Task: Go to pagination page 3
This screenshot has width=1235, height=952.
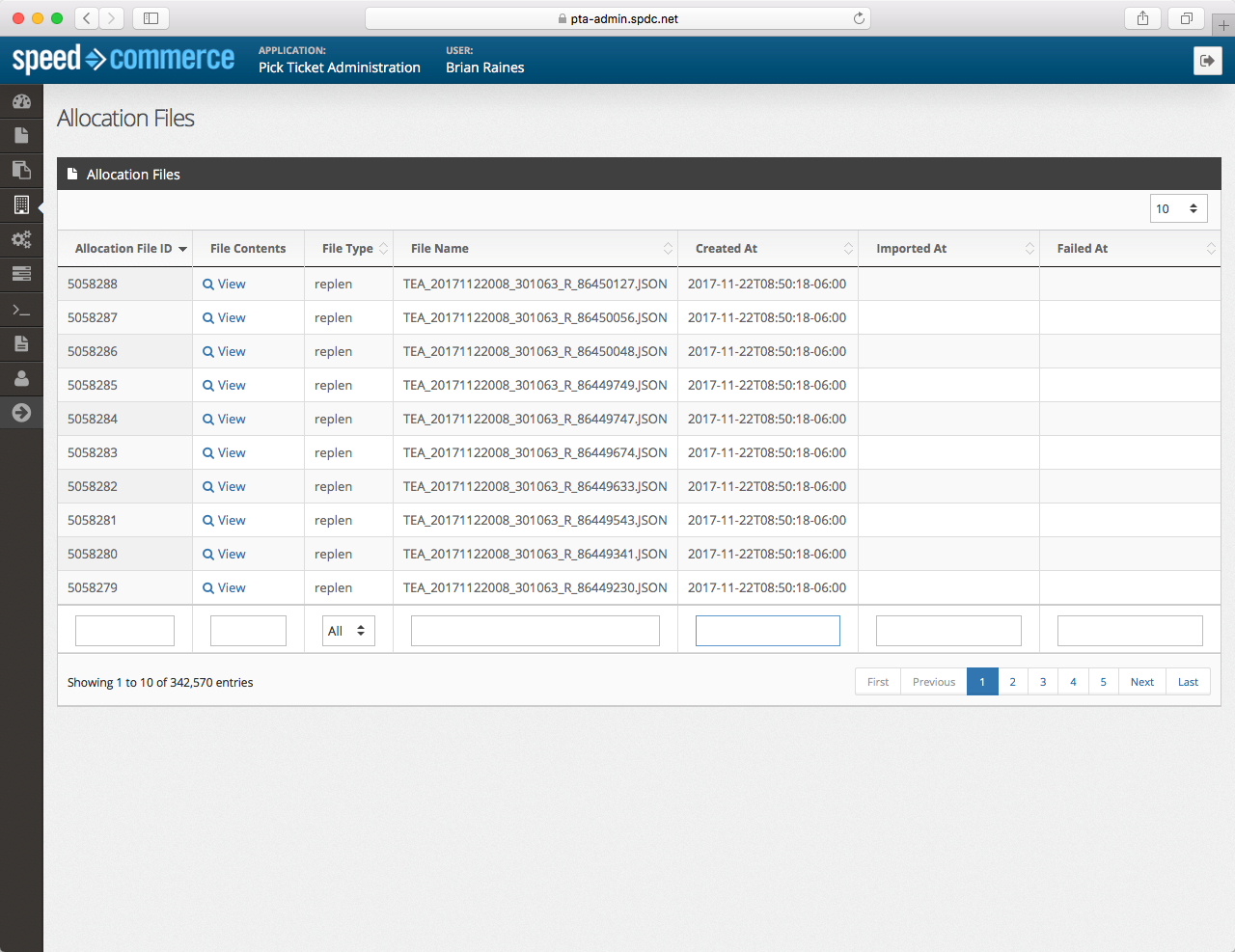Action: click(x=1043, y=682)
